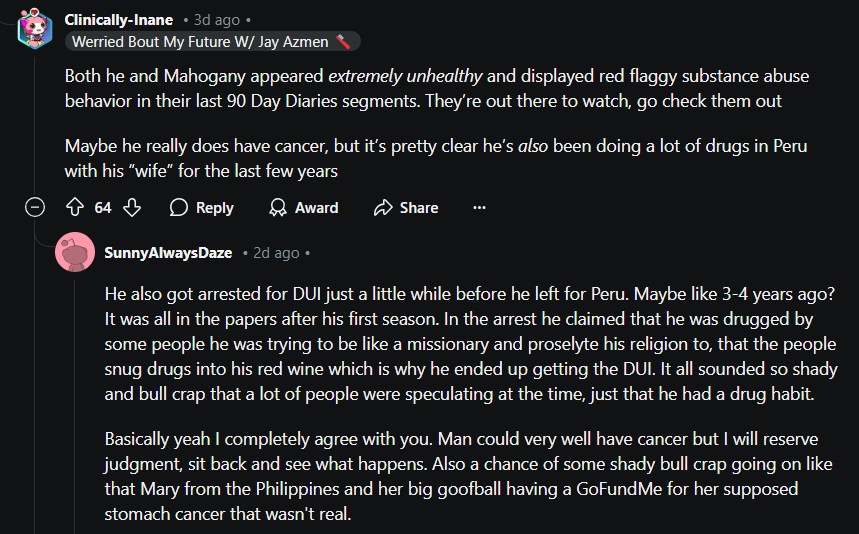Screen dimensions: 859x534
Task: Visit the Clinically-Inane username link
Action: point(118,20)
